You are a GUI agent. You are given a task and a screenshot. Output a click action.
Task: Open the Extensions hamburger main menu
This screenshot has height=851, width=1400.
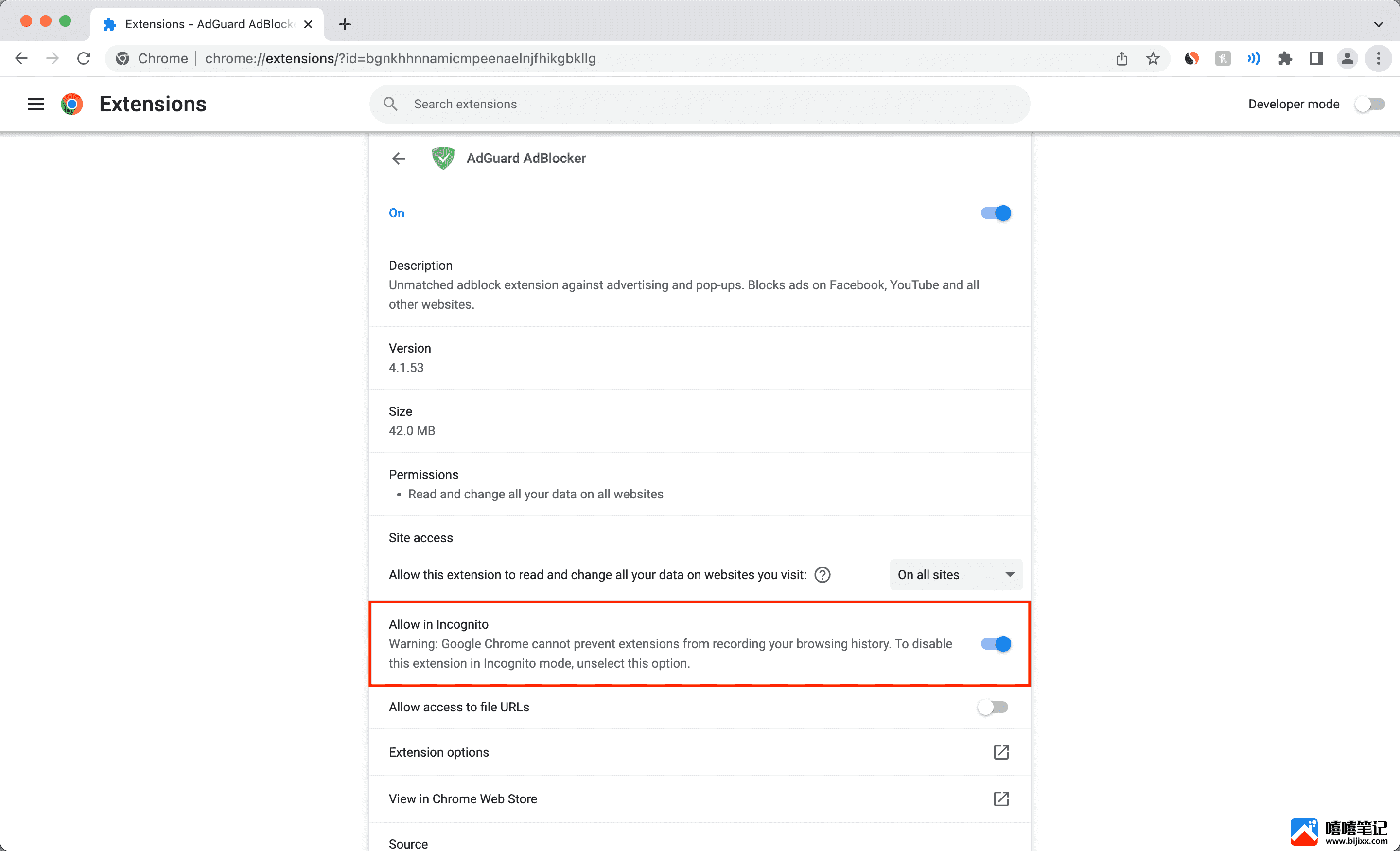click(x=36, y=104)
